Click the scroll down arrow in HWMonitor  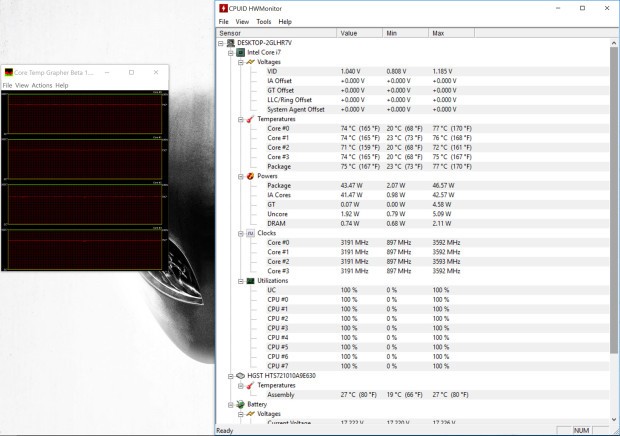pyautogui.click(x=614, y=419)
